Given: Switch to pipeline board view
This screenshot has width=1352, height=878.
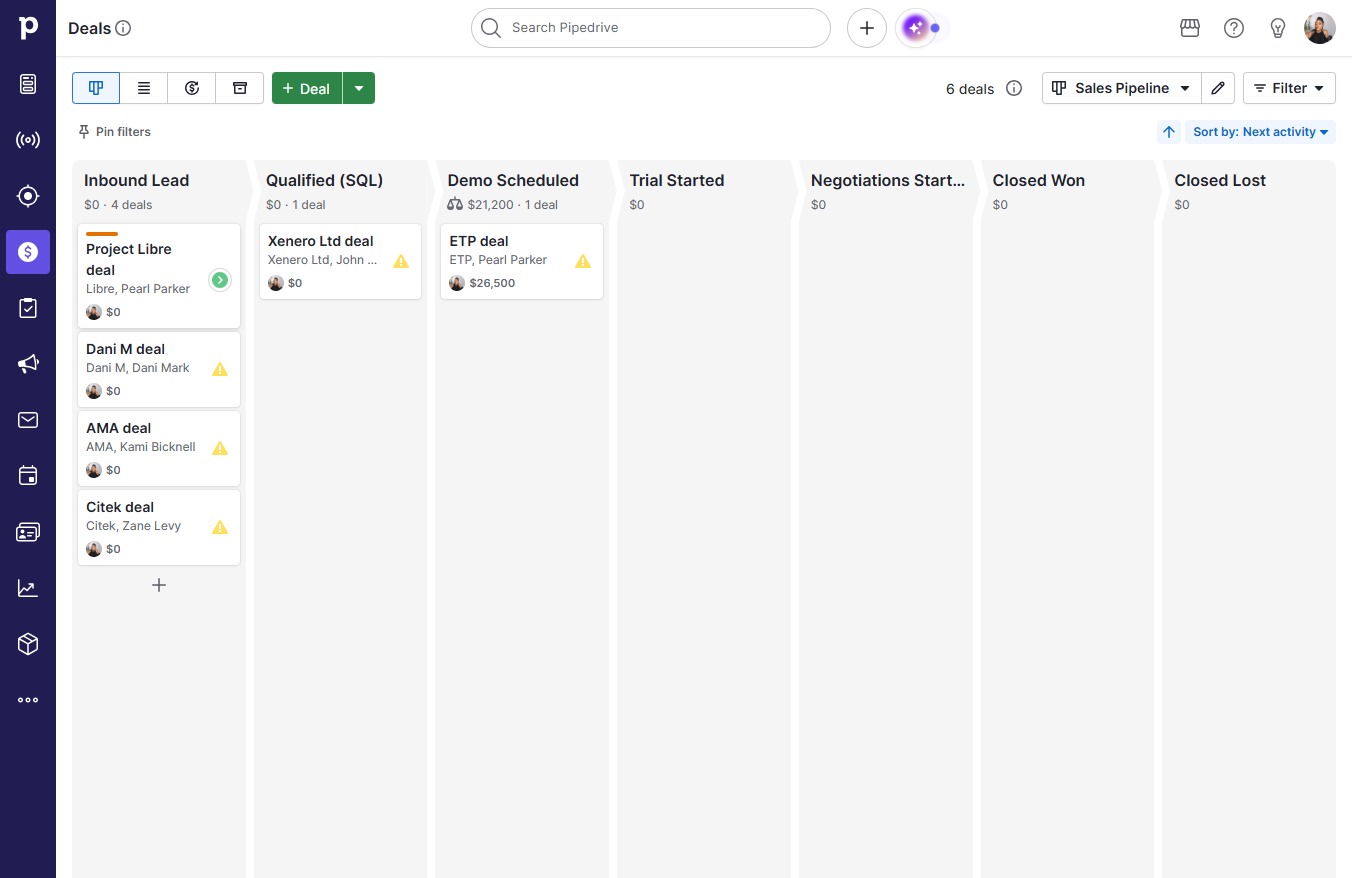Looking at the screenshot, I should [96, 88].
